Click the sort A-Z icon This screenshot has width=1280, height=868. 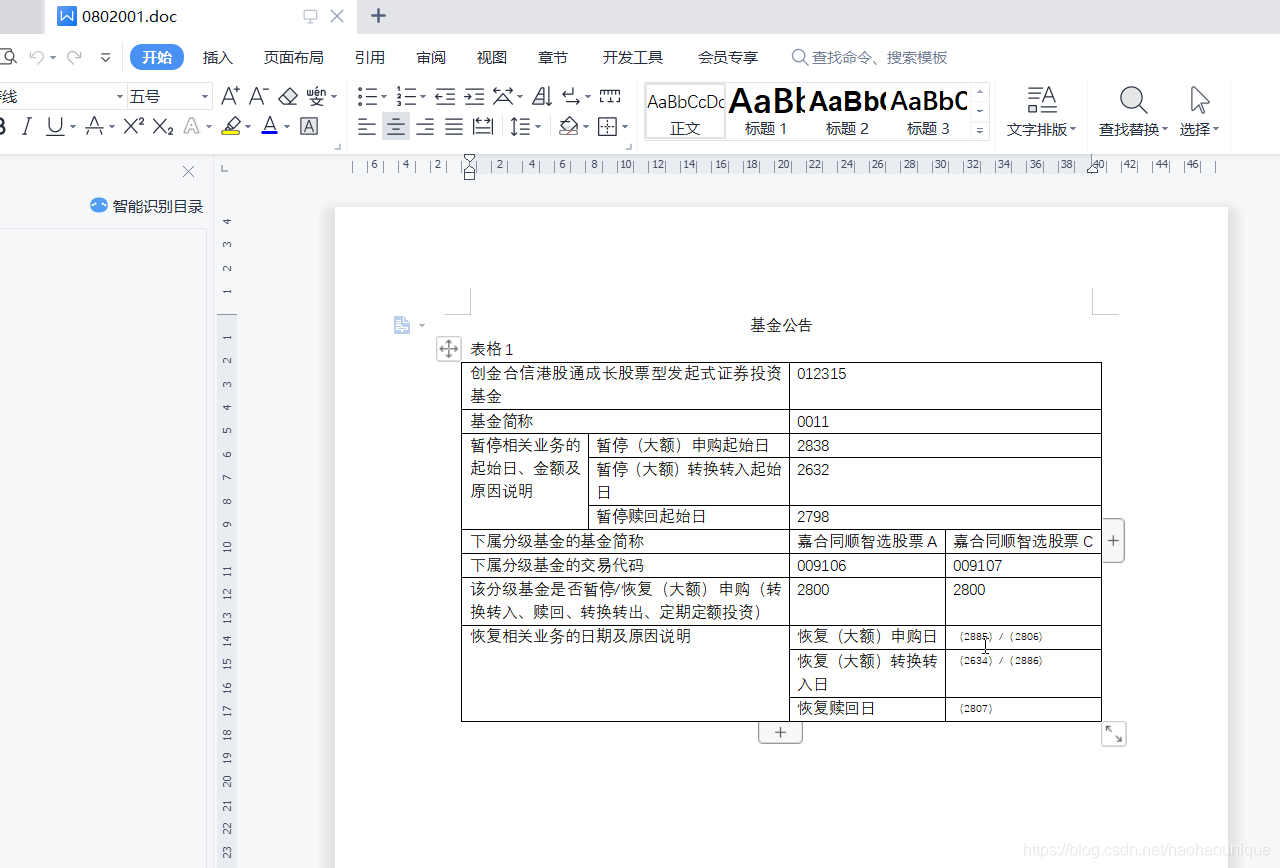click(x=542, y=96)
